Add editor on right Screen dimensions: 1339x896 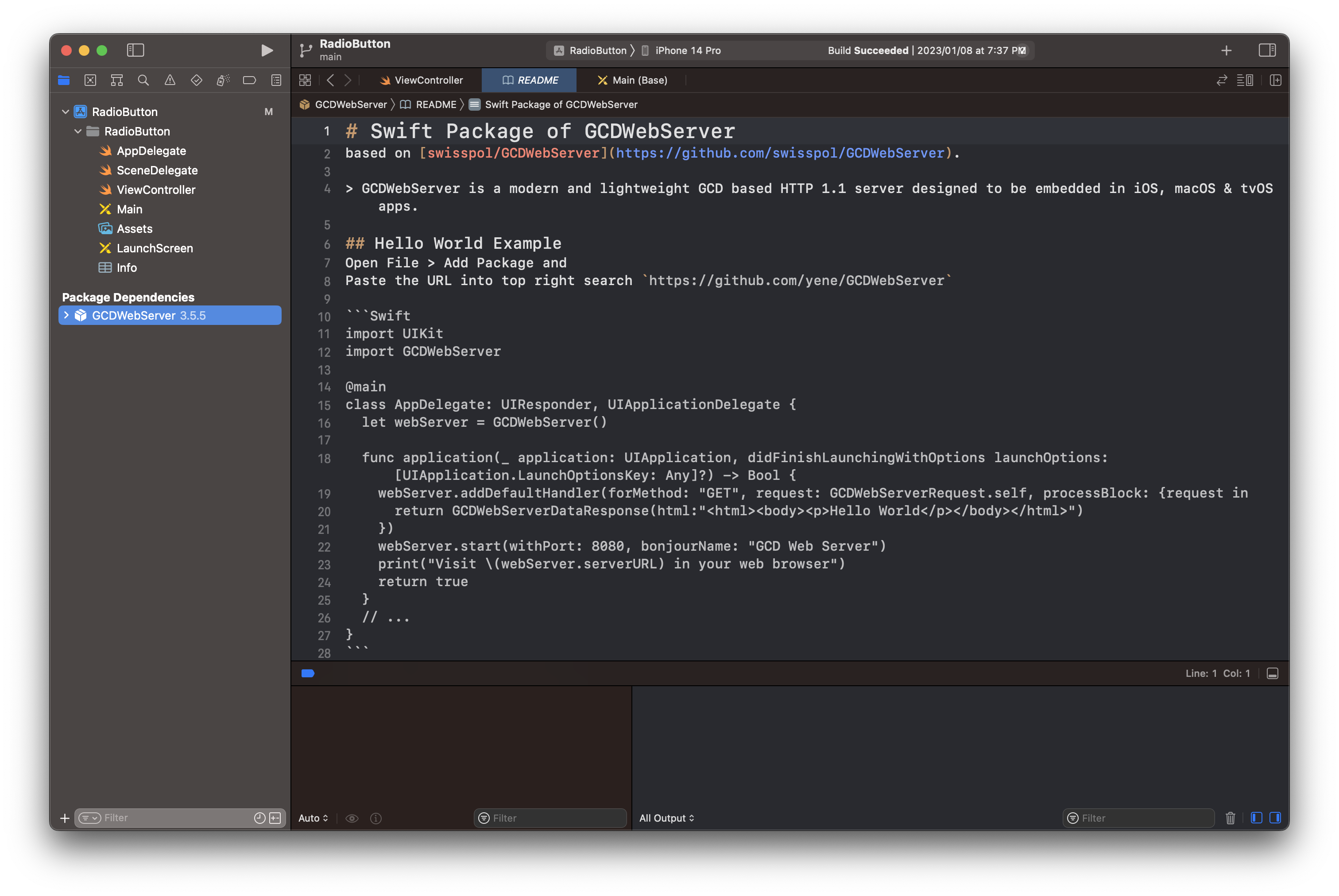(x=1275, y=80)
